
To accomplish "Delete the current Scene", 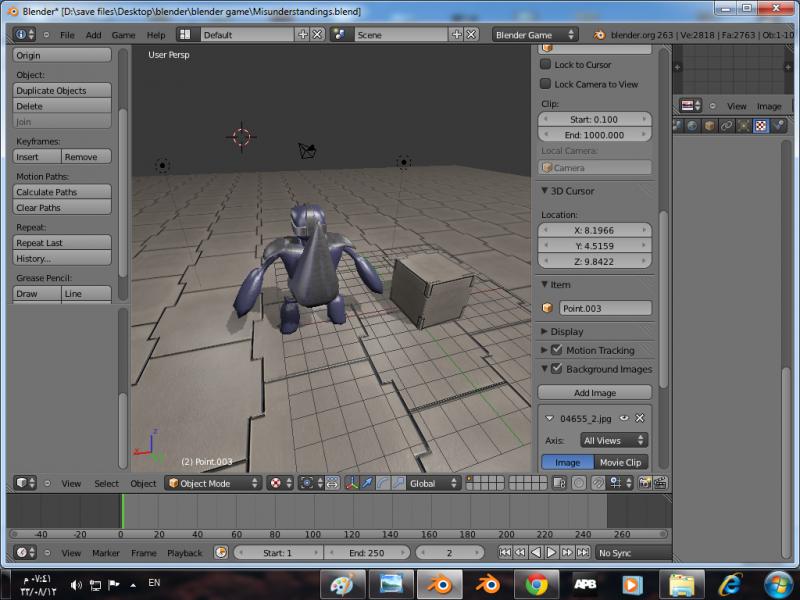I will [x=471, y=34].
